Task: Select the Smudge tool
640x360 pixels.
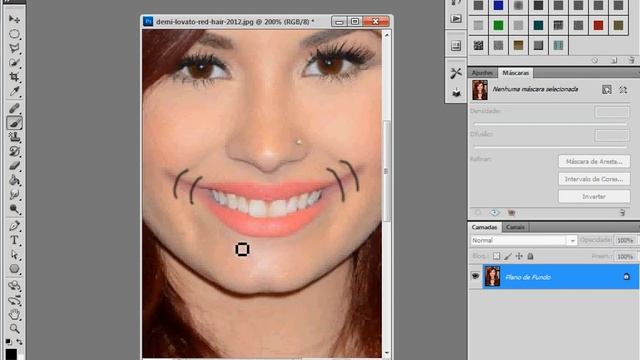Action: point(14,194)
